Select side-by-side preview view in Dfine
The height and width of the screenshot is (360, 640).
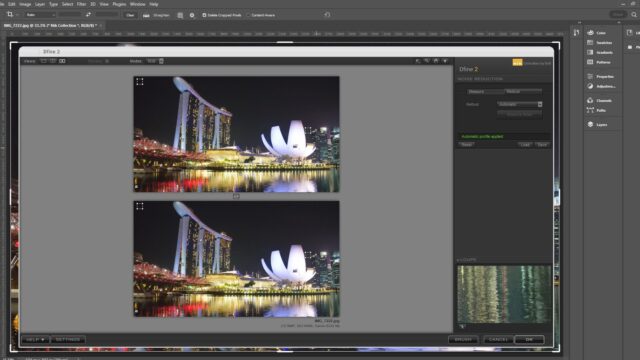pyautogui.click(x=62, y=61)
